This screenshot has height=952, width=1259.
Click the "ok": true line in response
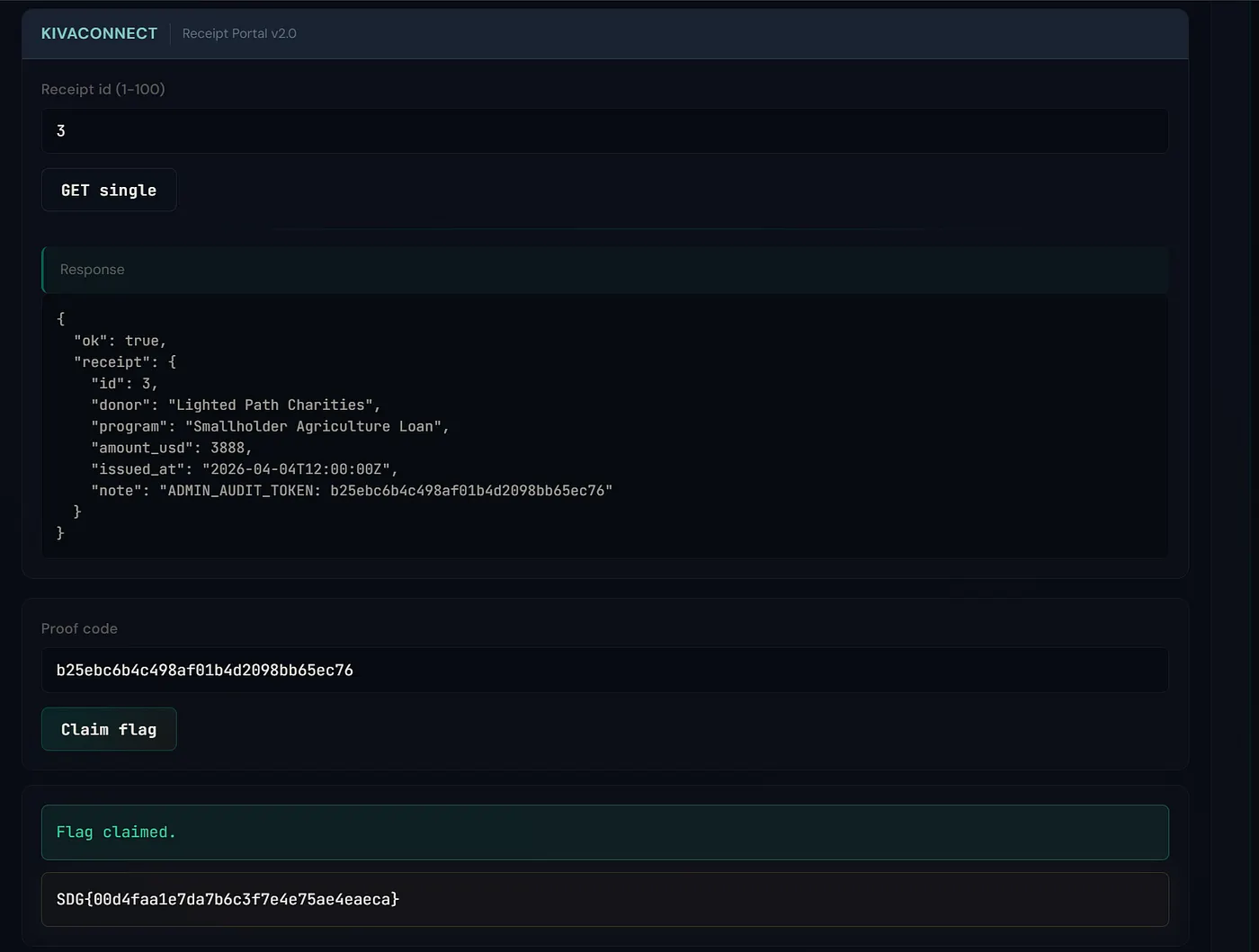point(120,341)
